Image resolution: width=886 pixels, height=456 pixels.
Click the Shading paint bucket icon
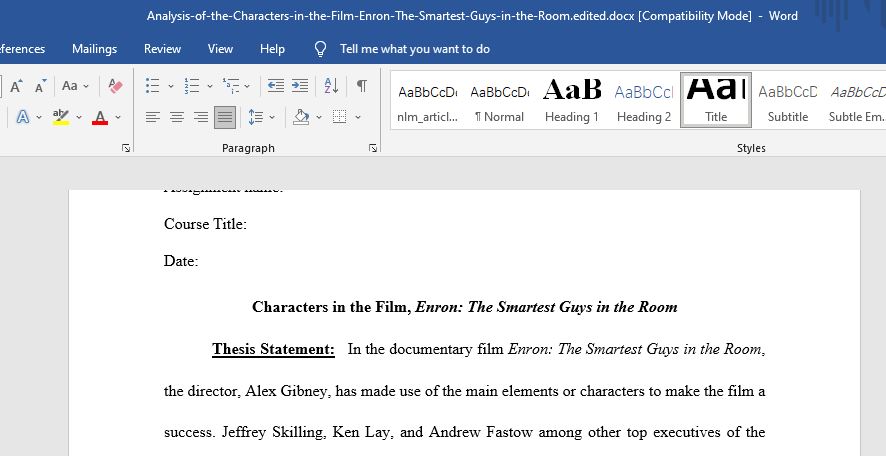301,117
